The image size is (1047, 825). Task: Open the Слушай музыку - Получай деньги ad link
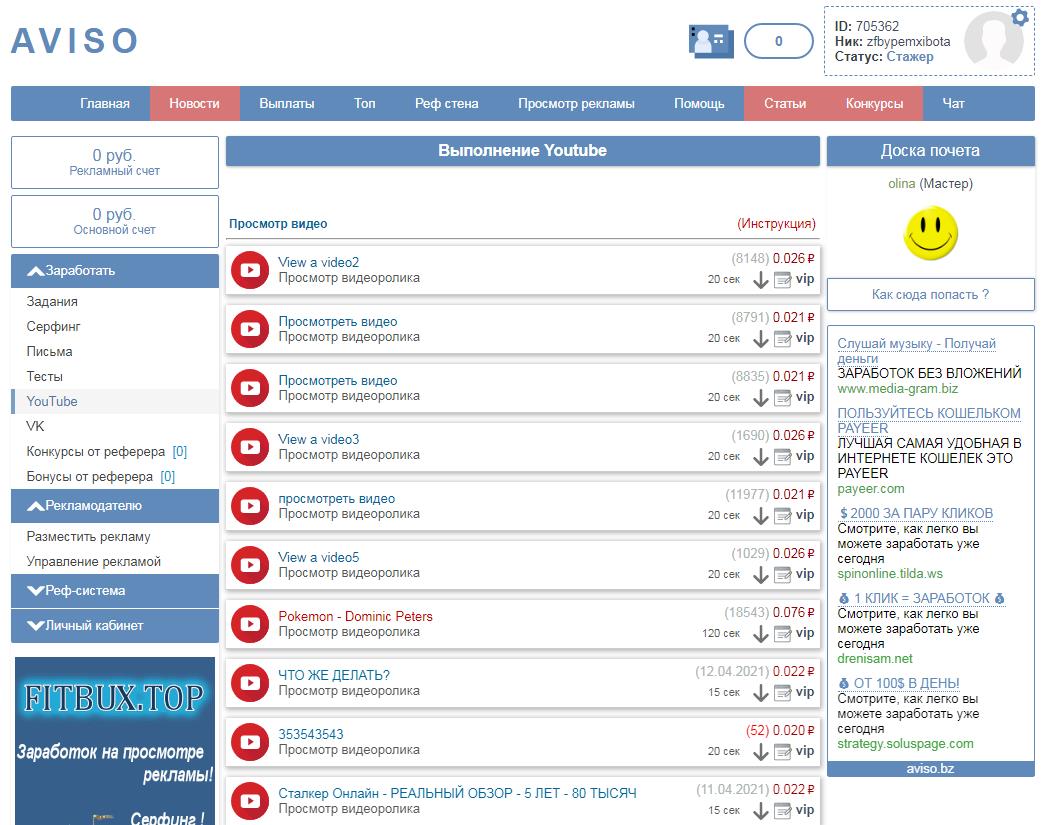916,350
